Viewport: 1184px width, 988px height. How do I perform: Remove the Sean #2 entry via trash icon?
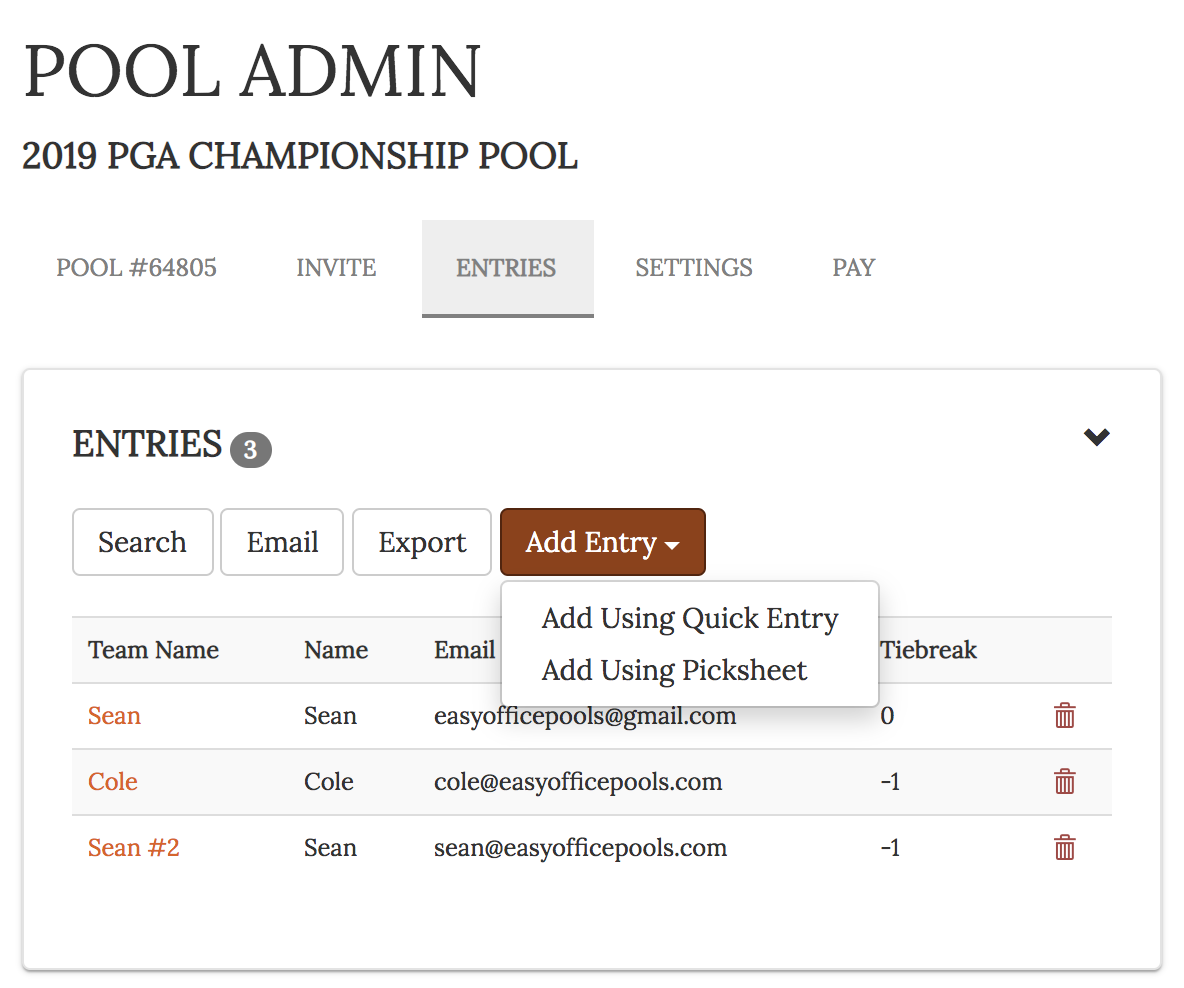(x=1065, y=848)
